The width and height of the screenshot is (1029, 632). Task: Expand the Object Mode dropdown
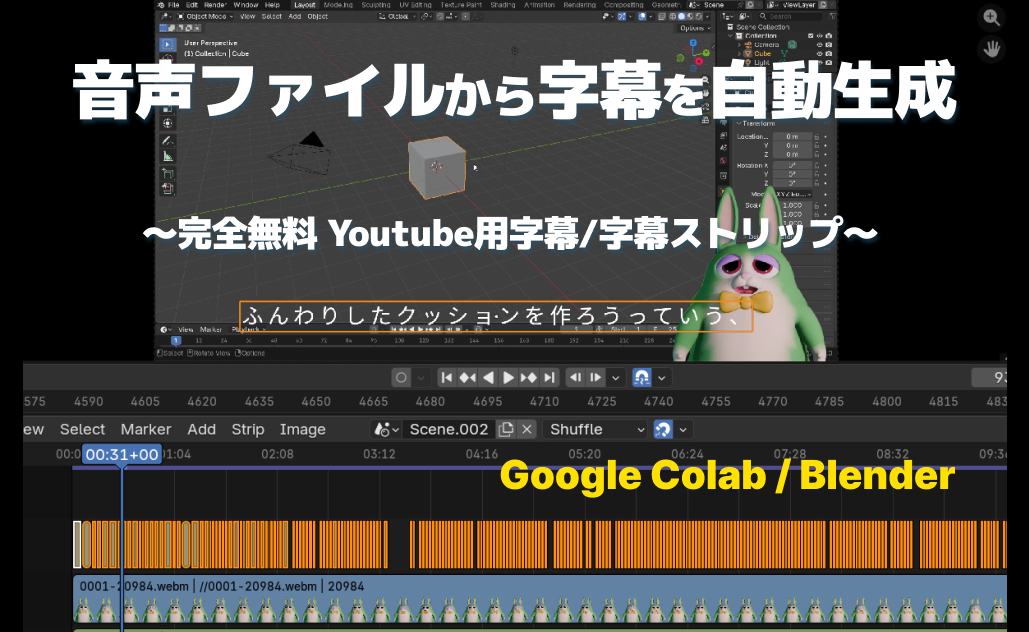(x=205, y=16)
